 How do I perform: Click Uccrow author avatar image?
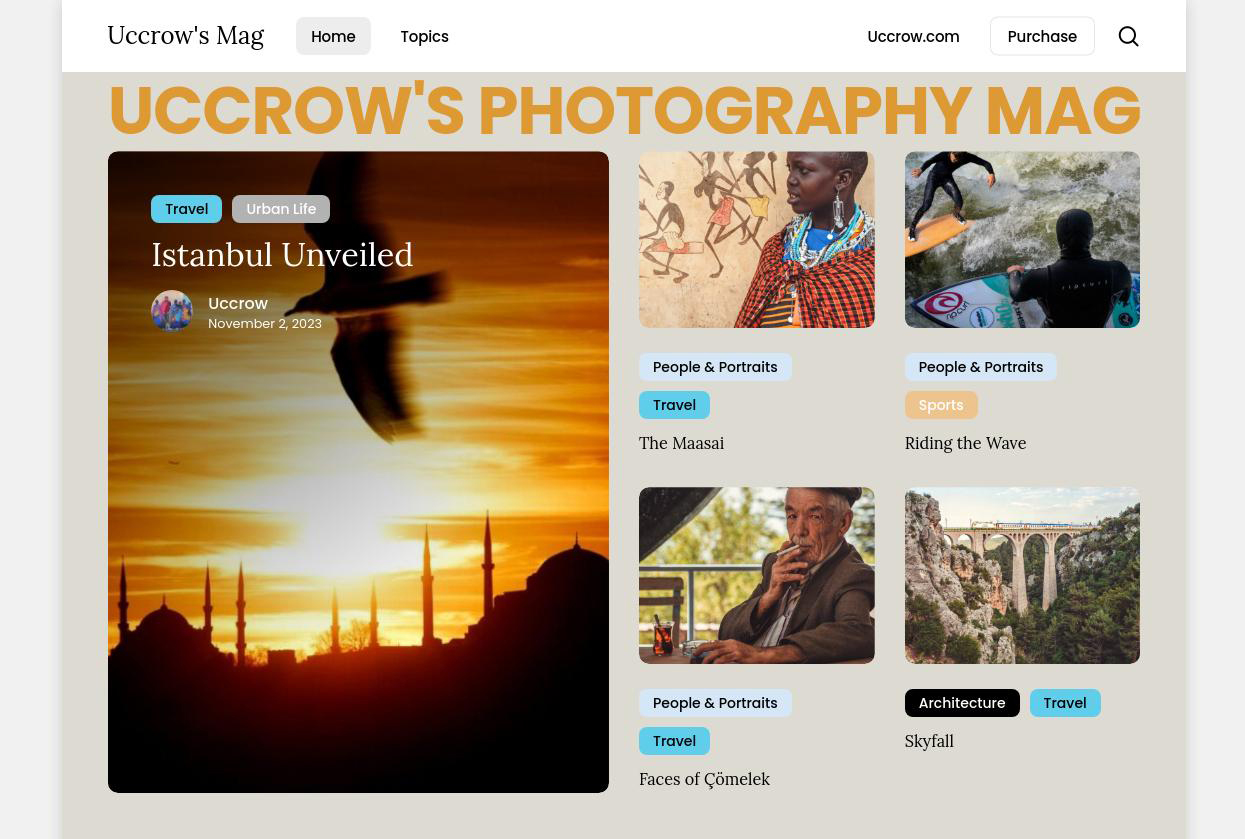click(x=172, y=311)
